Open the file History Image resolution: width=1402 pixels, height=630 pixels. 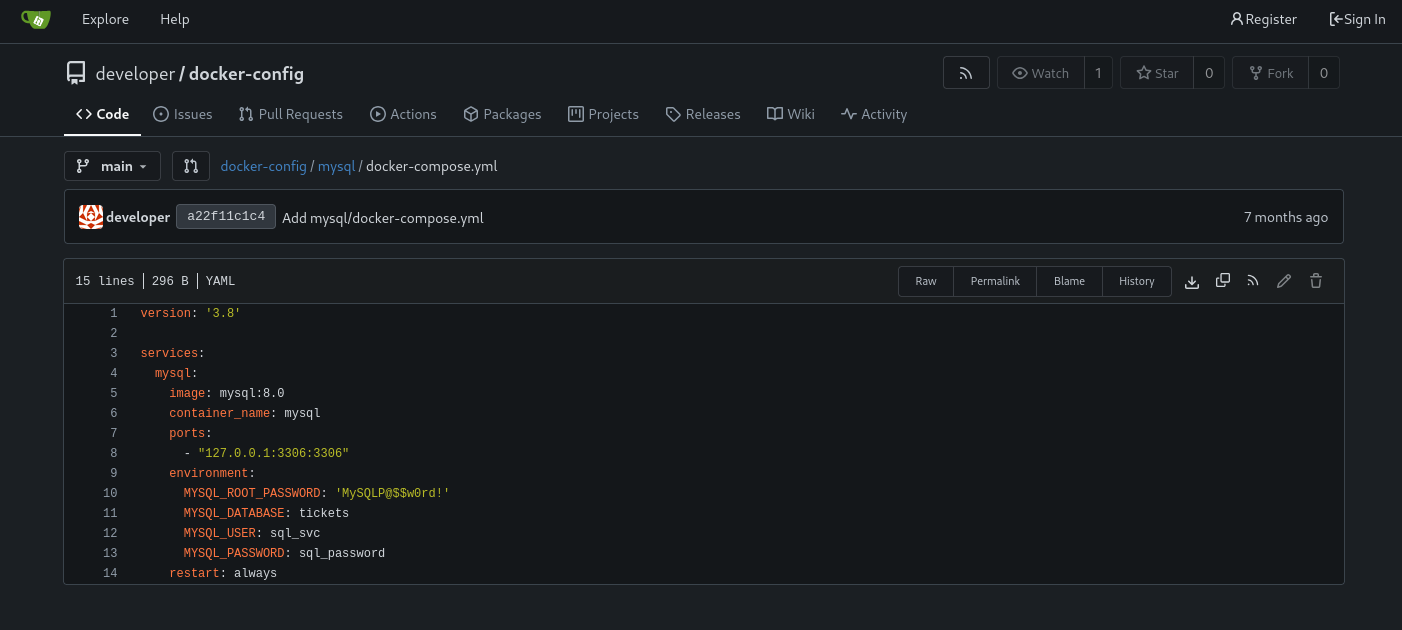[1136, 281]
